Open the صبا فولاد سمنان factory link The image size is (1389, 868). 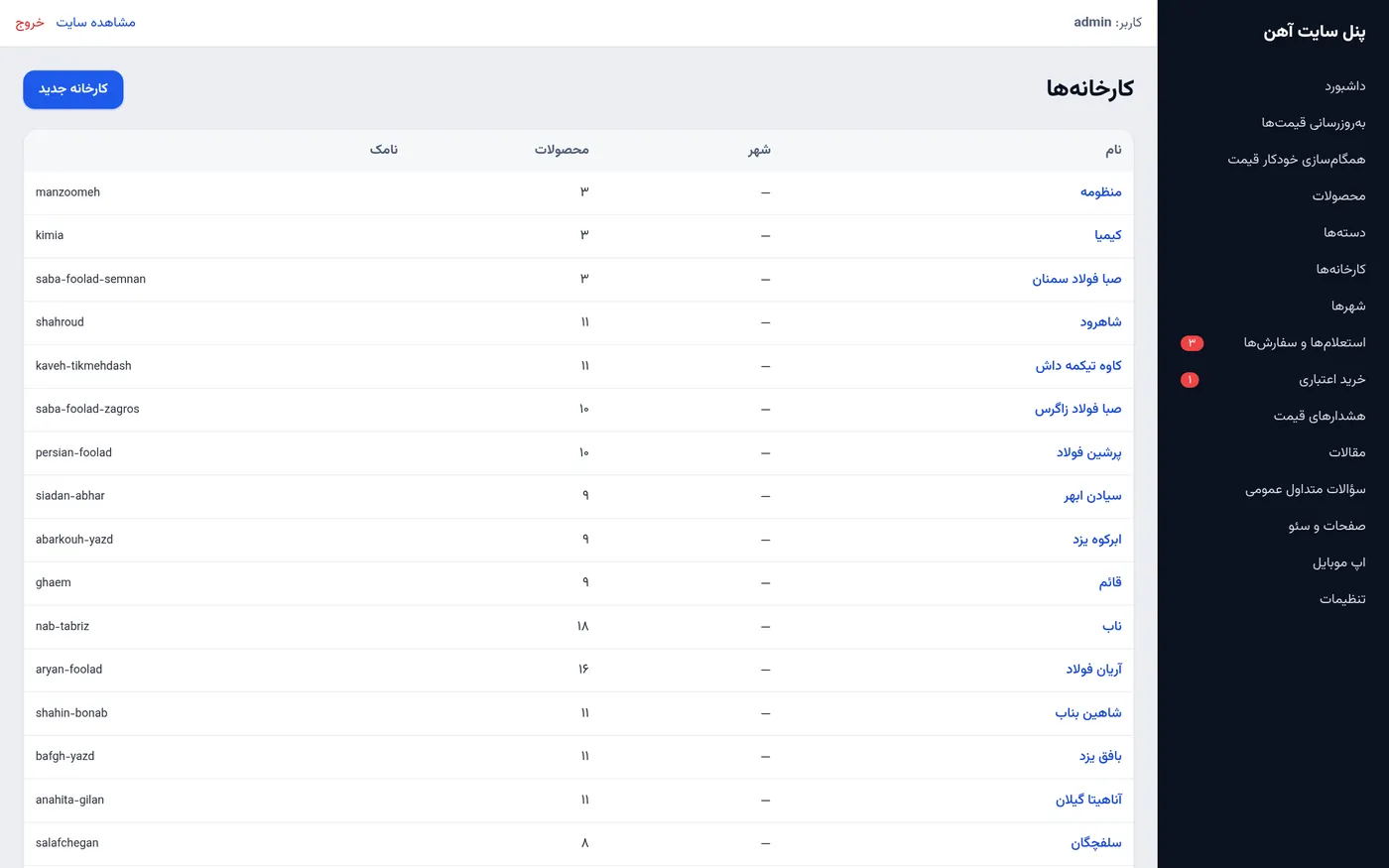pos(1076,280)
